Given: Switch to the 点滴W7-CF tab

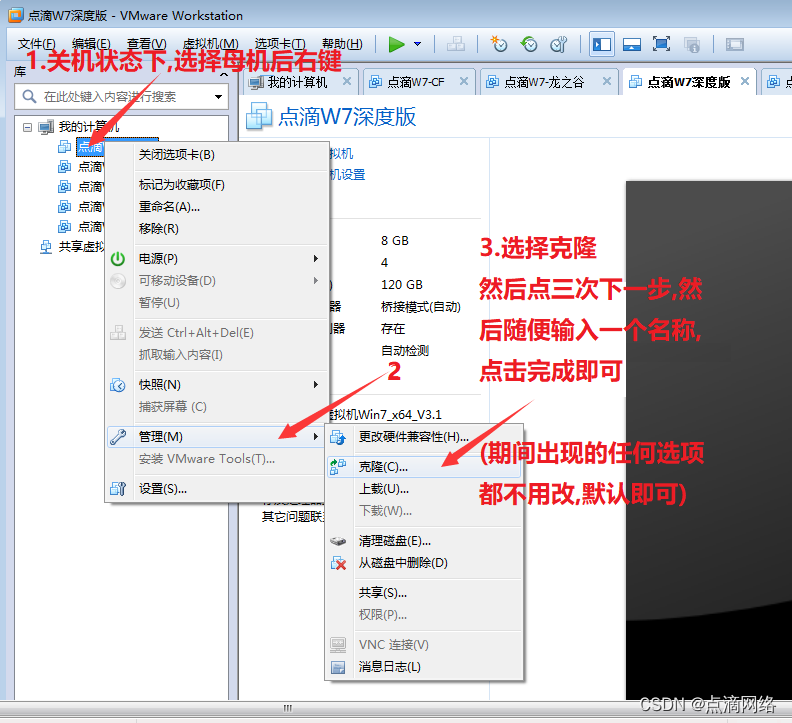Looking at the screenshot, I should pyautogui.click(x=416, y=82).
